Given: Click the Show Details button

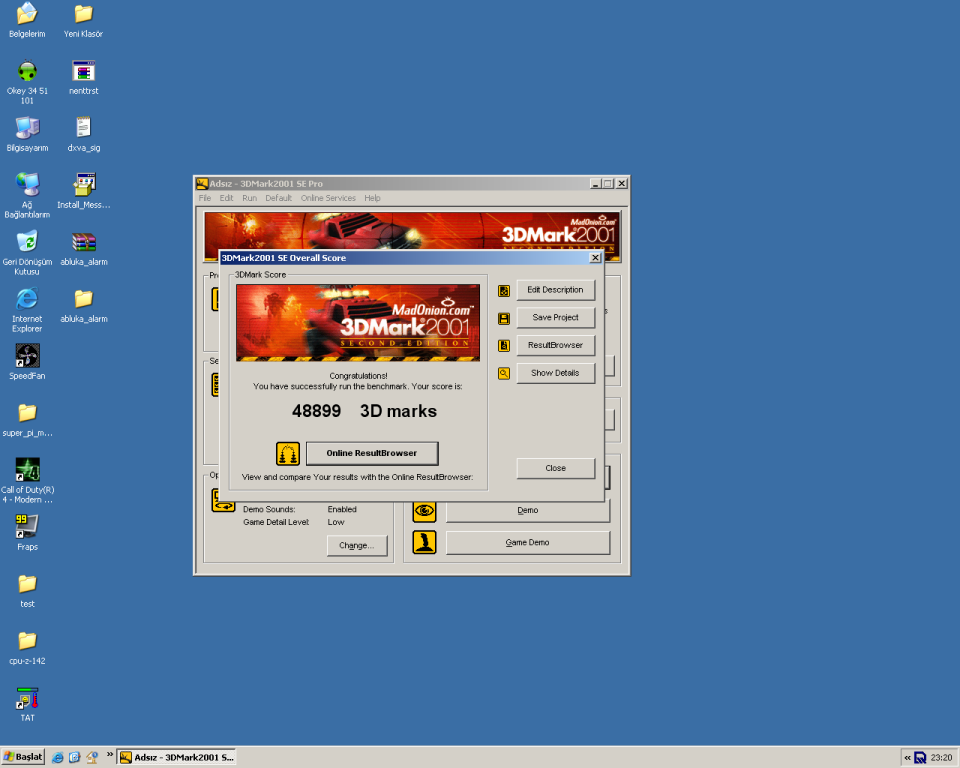Looking at the screenshot, I should point(555,372).
